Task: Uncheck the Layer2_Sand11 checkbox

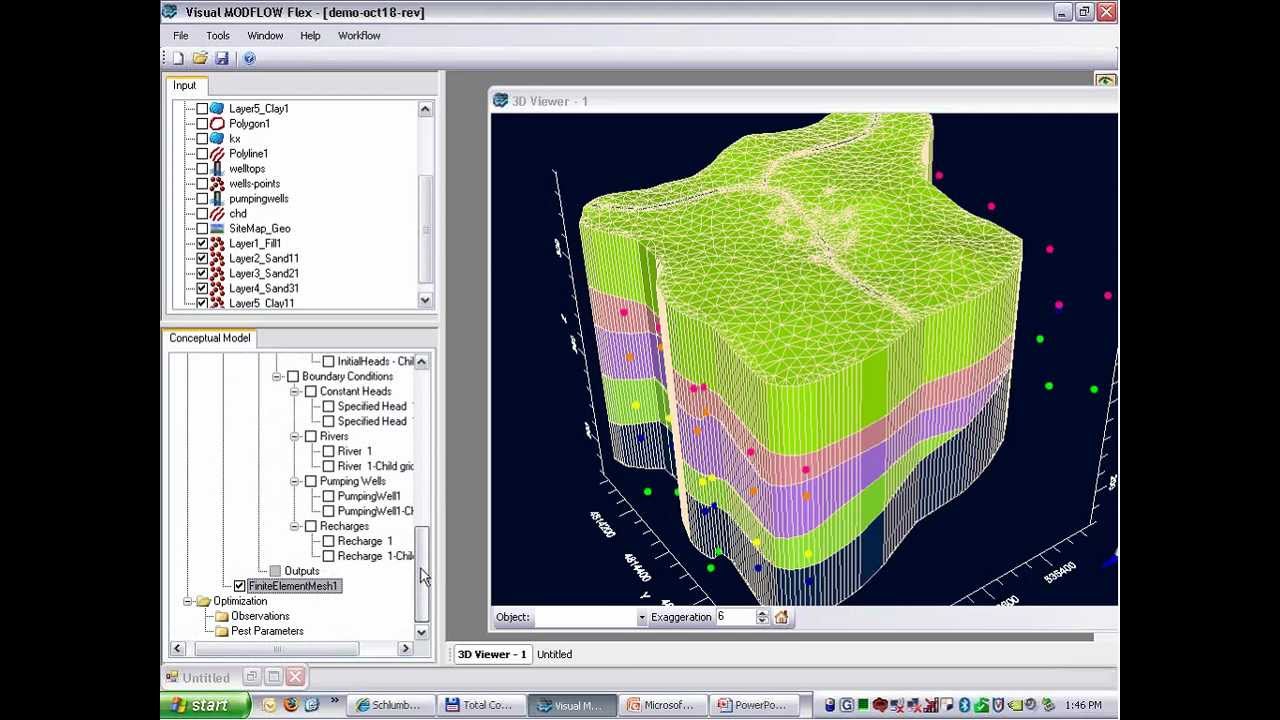Action: point(202,259)
